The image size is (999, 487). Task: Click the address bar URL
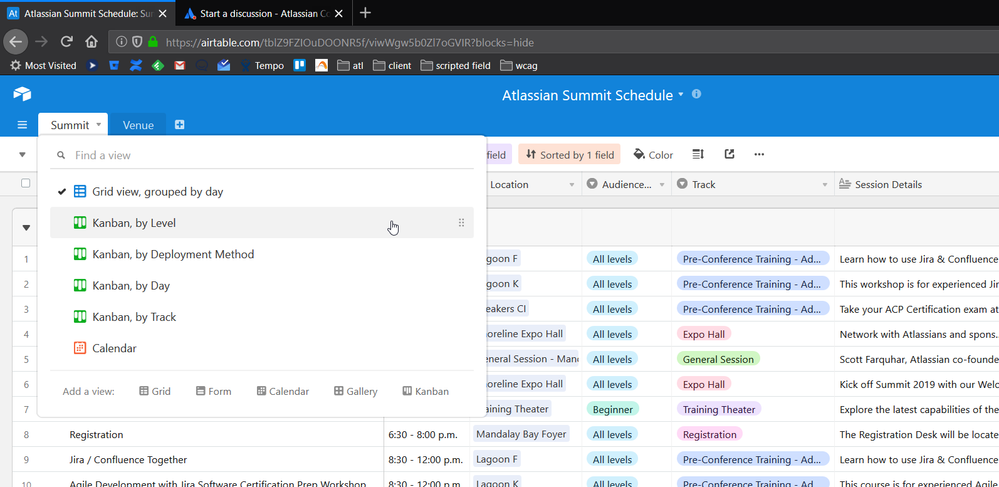(349, 43)
